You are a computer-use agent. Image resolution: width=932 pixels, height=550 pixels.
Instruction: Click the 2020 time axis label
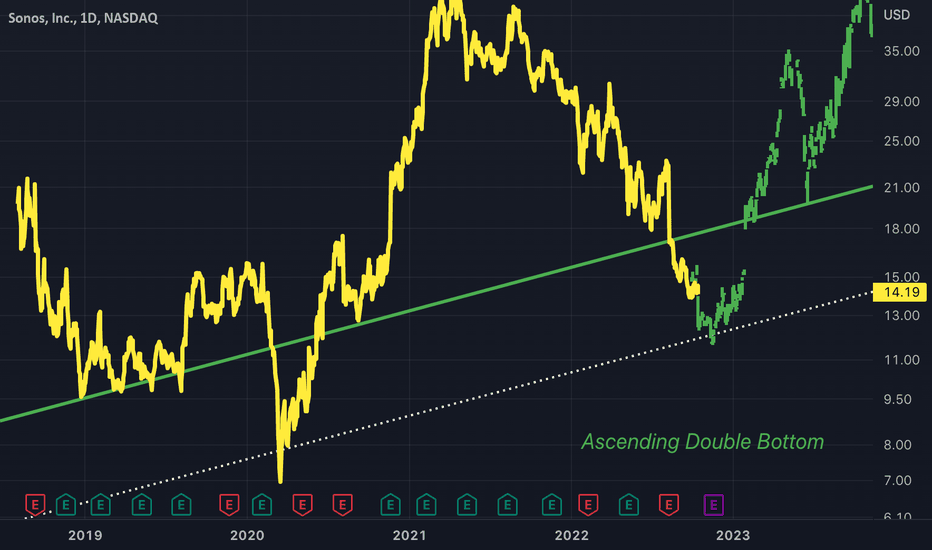click(x=247, y=536)
